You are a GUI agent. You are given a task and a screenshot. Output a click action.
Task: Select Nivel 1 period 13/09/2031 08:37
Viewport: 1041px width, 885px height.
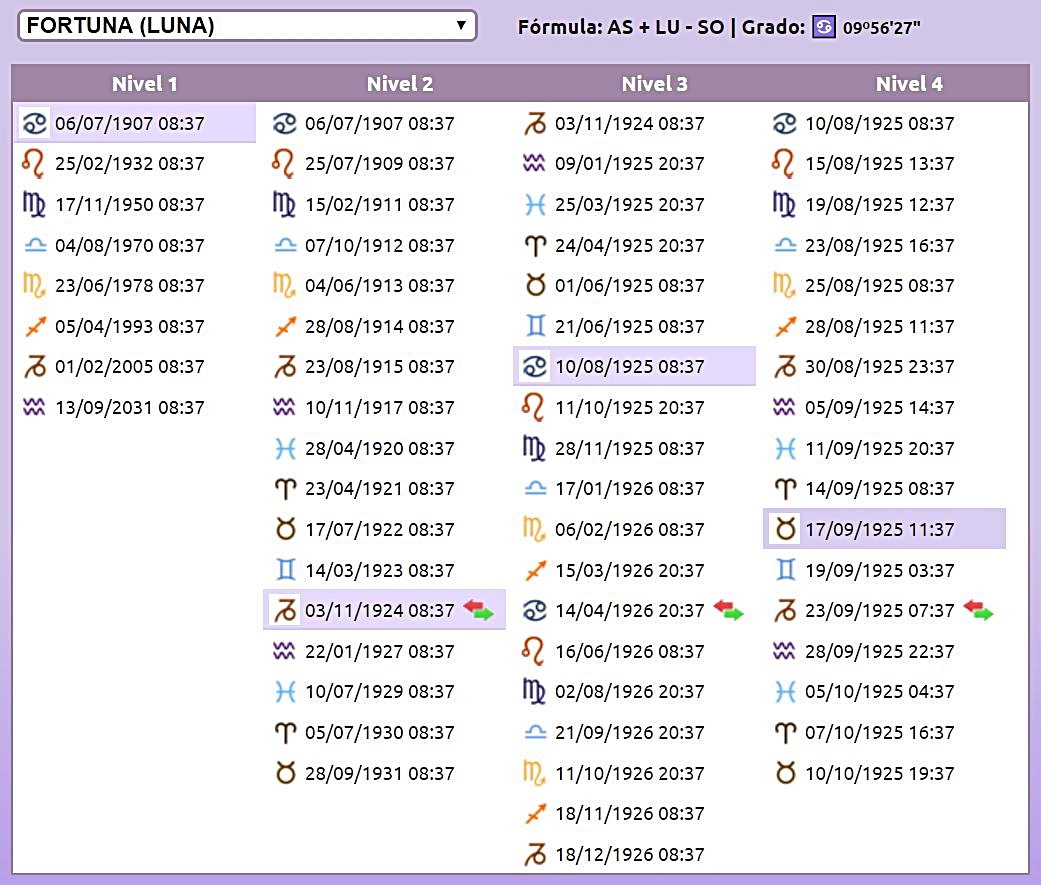[x=129, y=408]
